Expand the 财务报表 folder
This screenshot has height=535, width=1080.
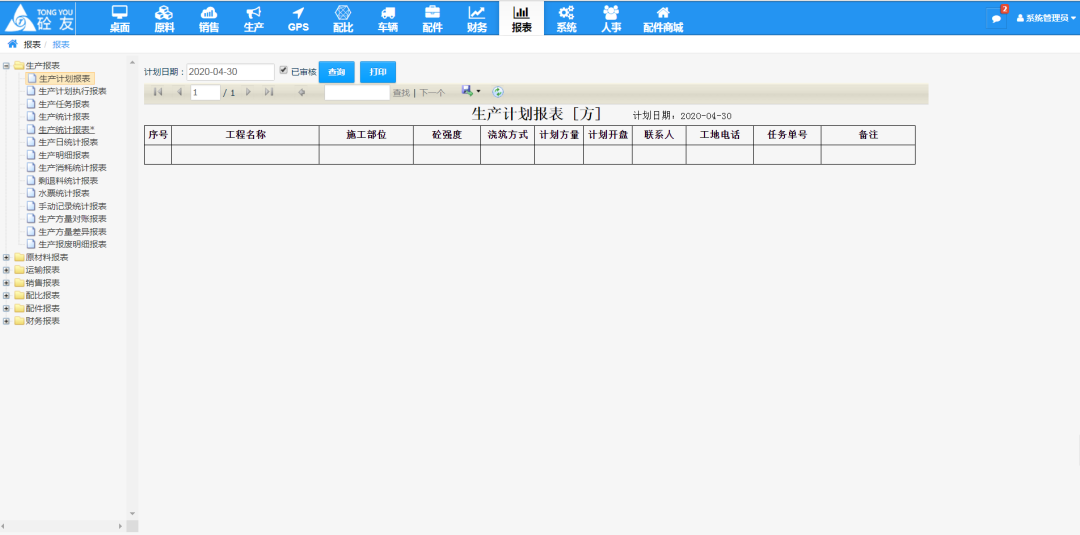7,321
